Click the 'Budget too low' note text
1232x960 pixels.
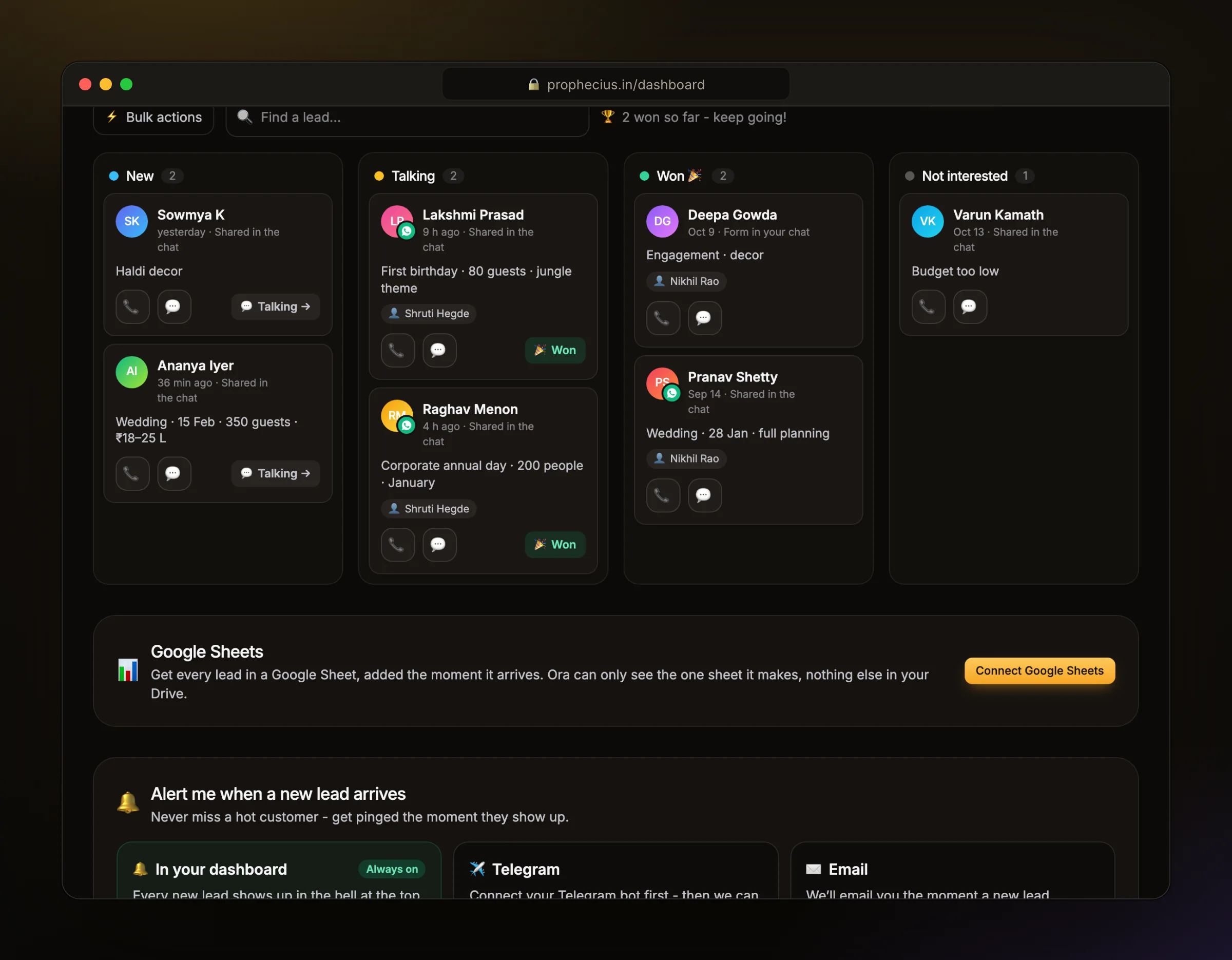coord(955,271)
